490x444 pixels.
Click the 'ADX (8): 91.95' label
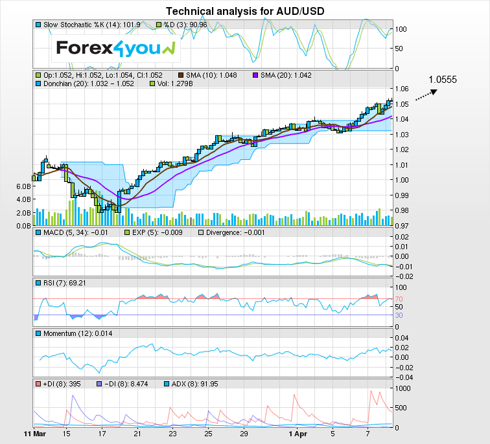click(195, 384)
